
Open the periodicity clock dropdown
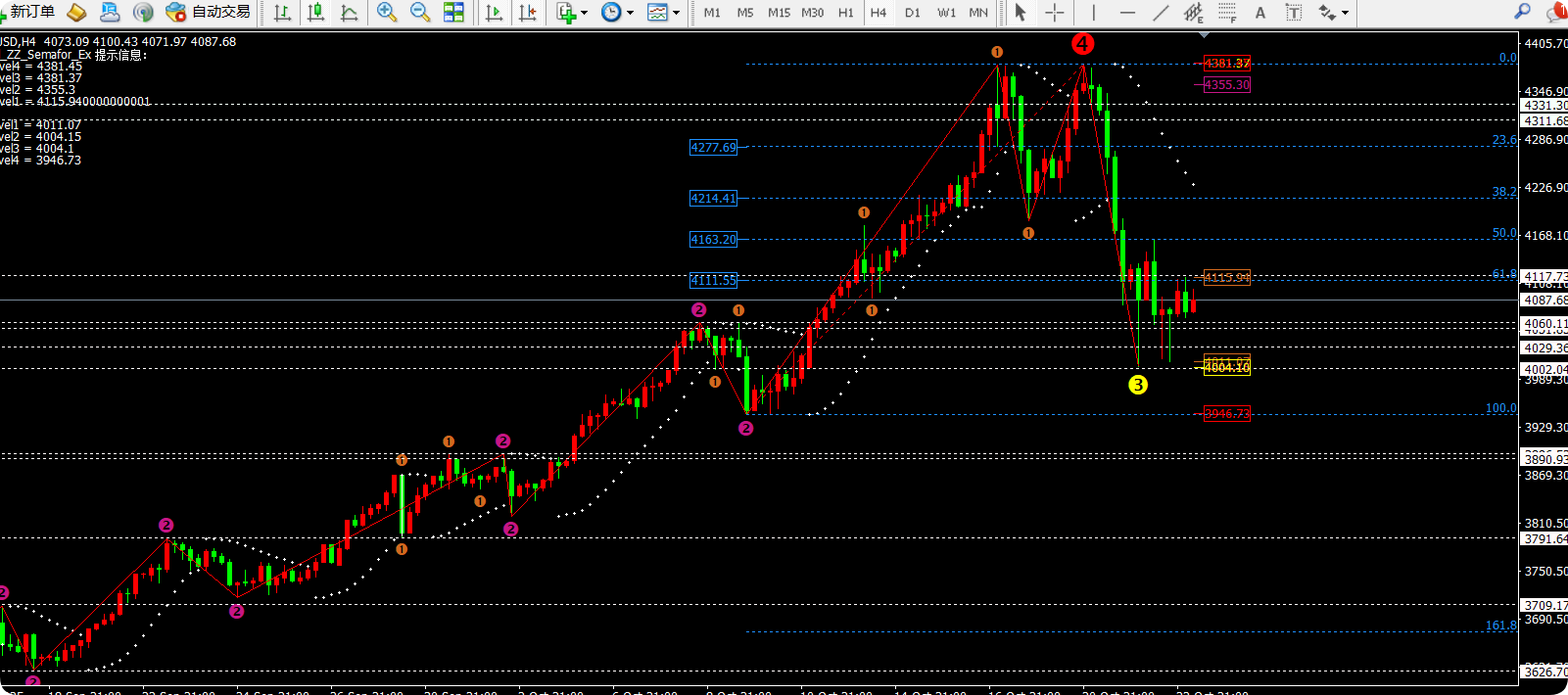(x=617, y=13)
